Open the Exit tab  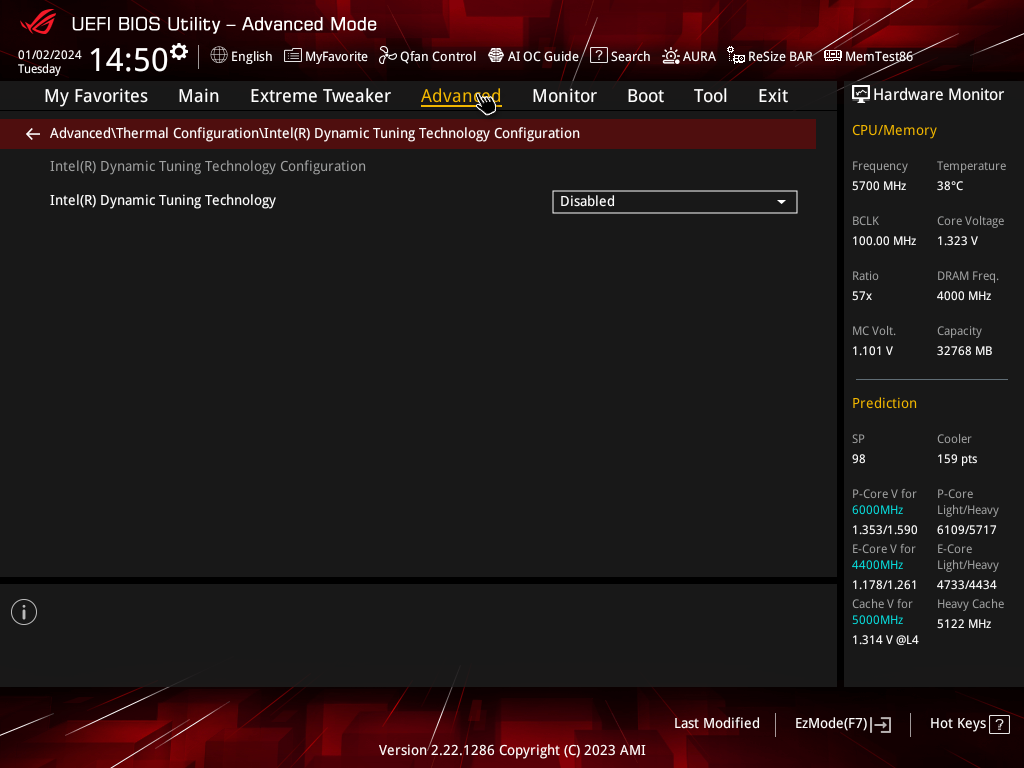click(x=773, y=96)
